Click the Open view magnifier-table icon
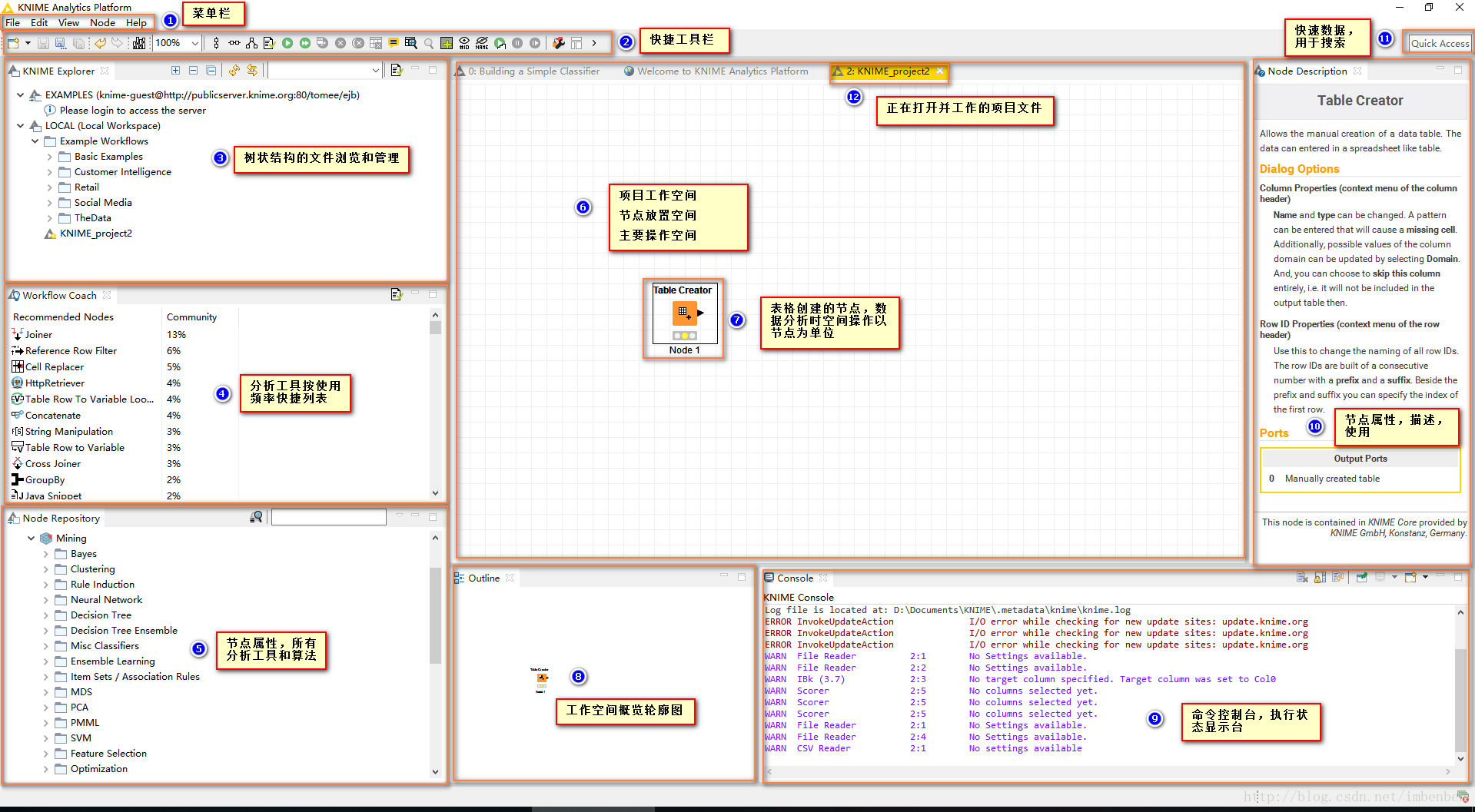 tap(411, 43)
